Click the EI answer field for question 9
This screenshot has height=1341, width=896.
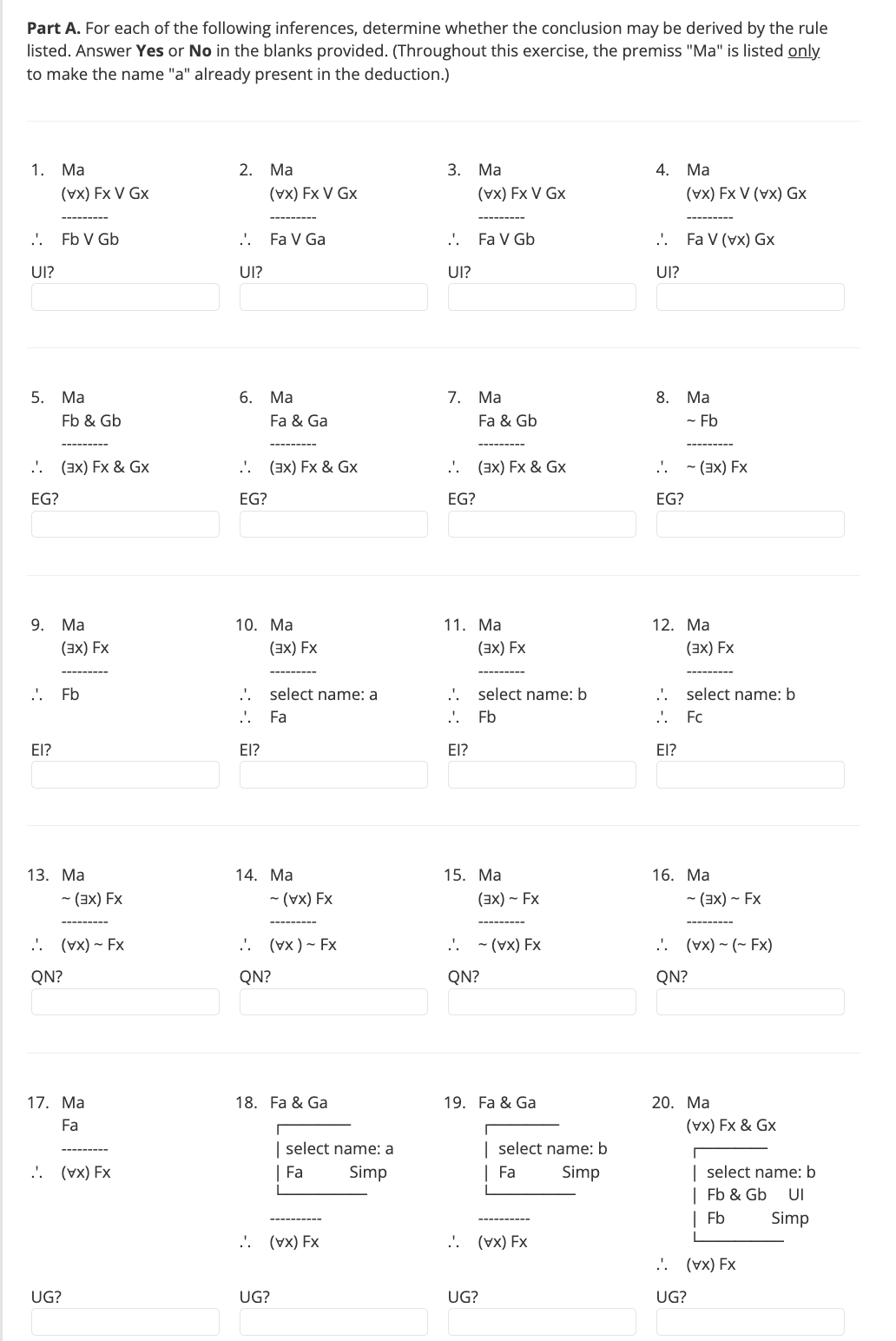(125, 775)
